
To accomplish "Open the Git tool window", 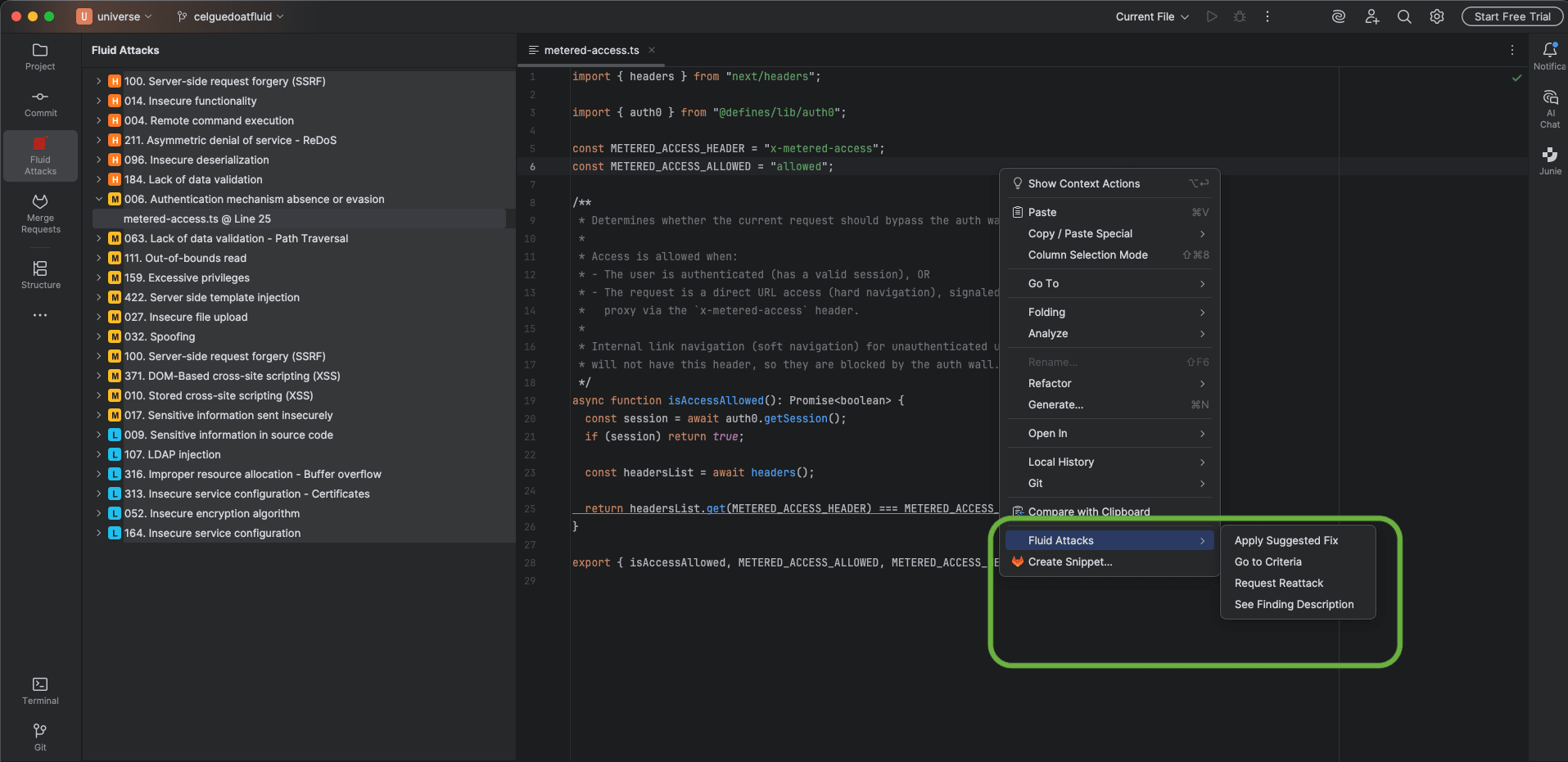I will click(40, 737).
